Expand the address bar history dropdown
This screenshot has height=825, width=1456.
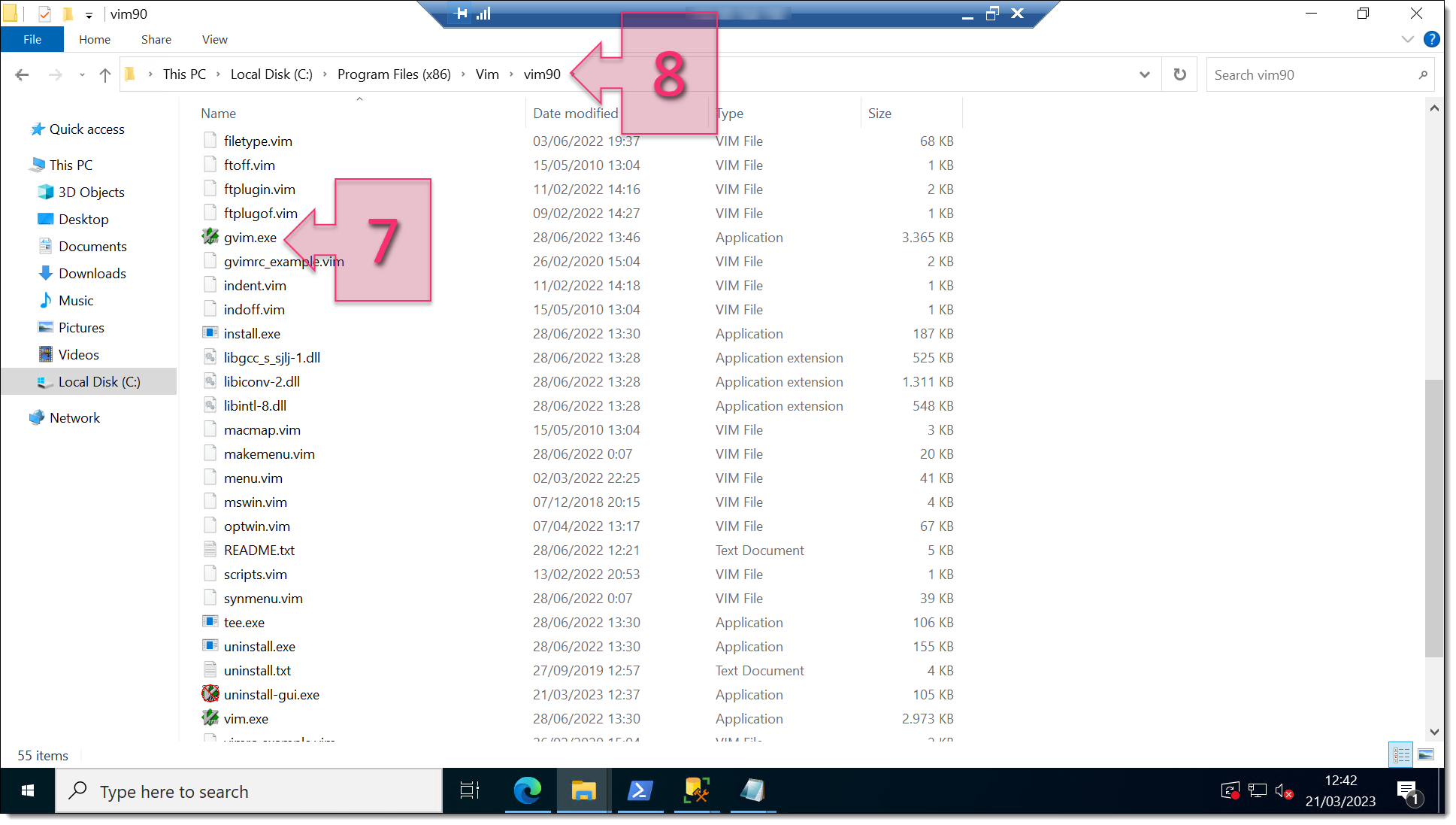tap(1144, 74)
